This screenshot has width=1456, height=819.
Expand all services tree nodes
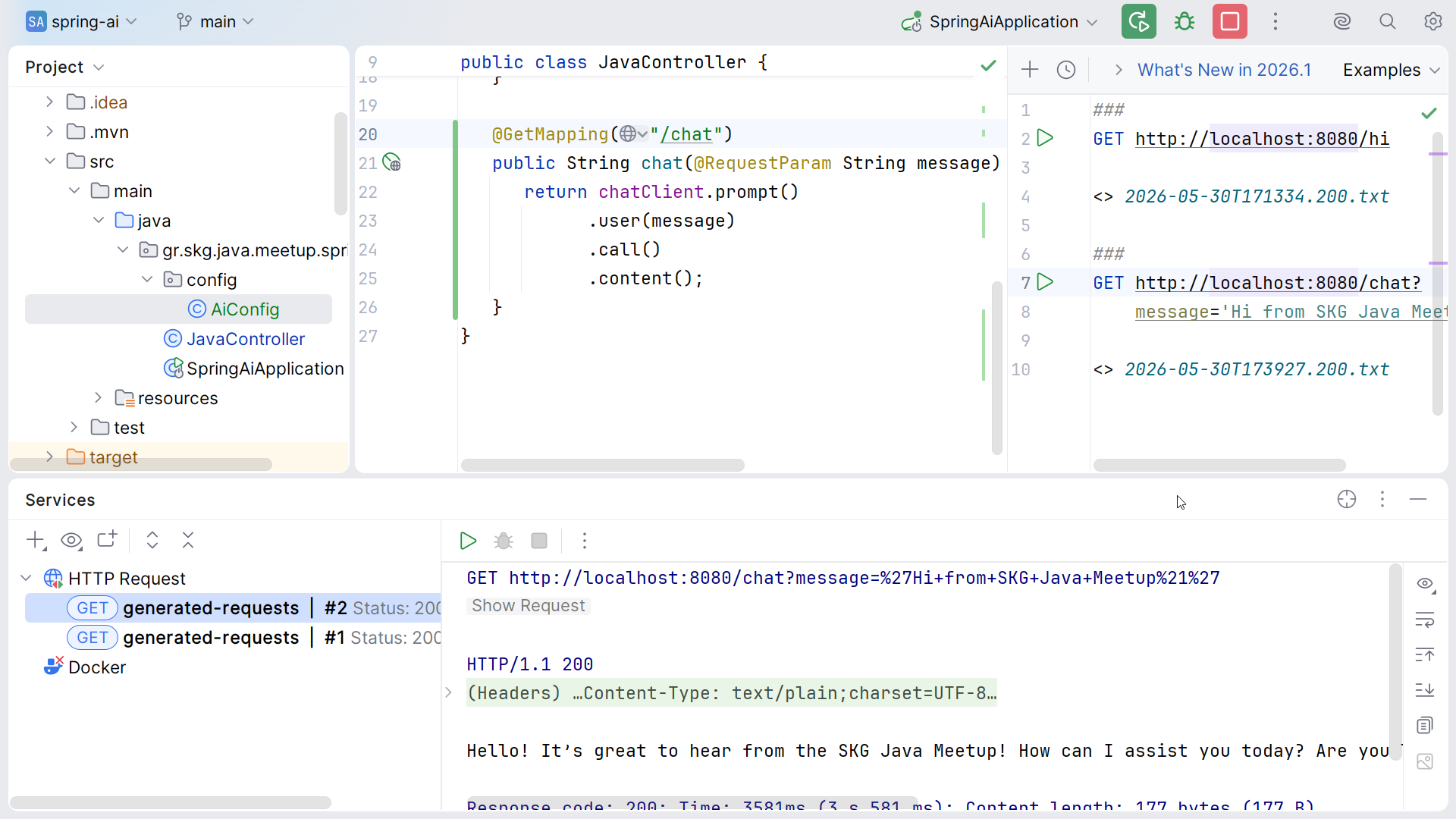(x=152, y=540)
